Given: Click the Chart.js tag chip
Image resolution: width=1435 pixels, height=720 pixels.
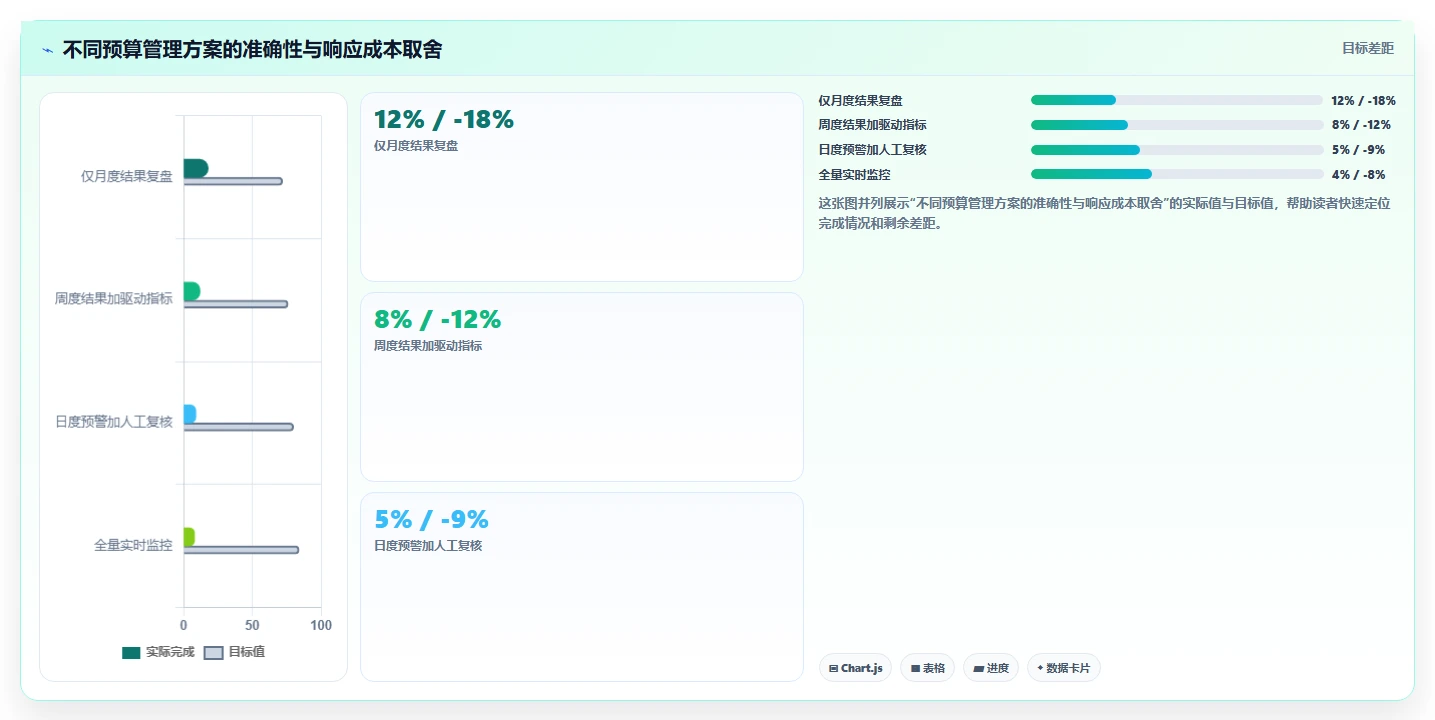Looking at the screenshot, I should [x=855, y=668].
